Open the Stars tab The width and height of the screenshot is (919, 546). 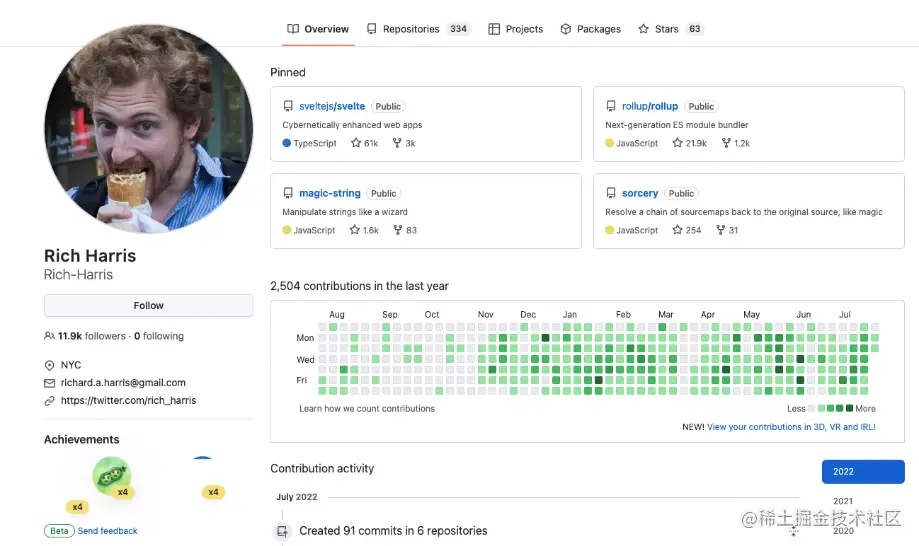click(x=670, y=29)
